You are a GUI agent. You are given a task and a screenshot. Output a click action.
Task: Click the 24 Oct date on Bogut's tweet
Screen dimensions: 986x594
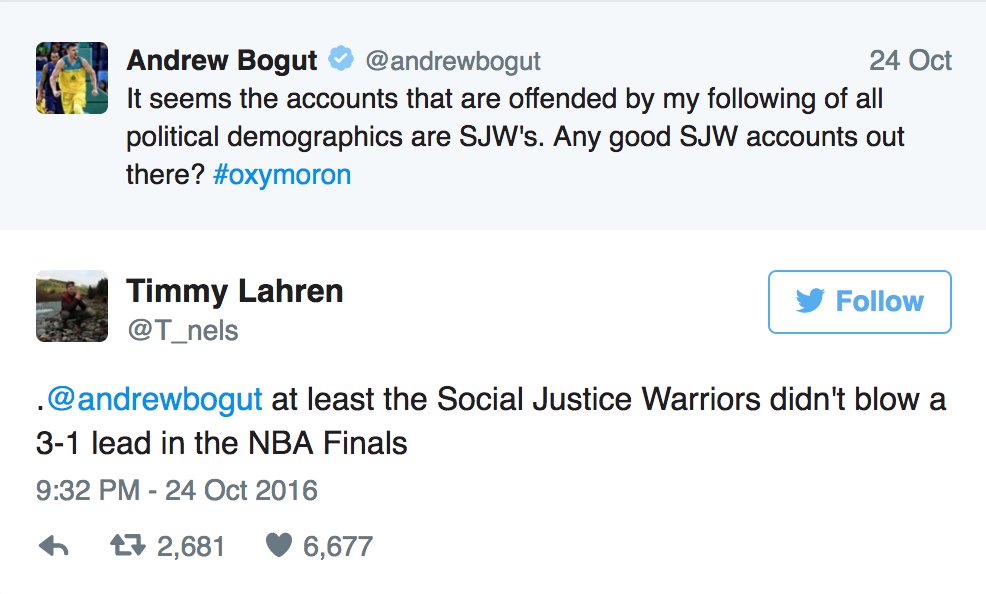click(x=910, y=61)
